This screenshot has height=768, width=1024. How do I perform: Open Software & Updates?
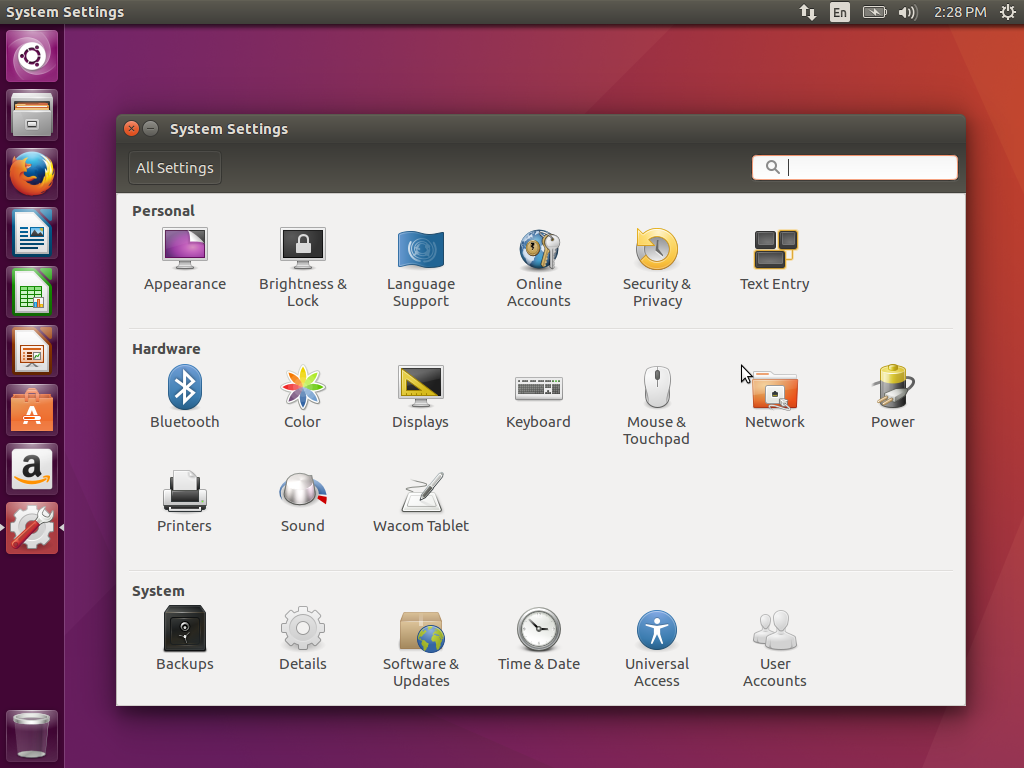coord(421,647)
